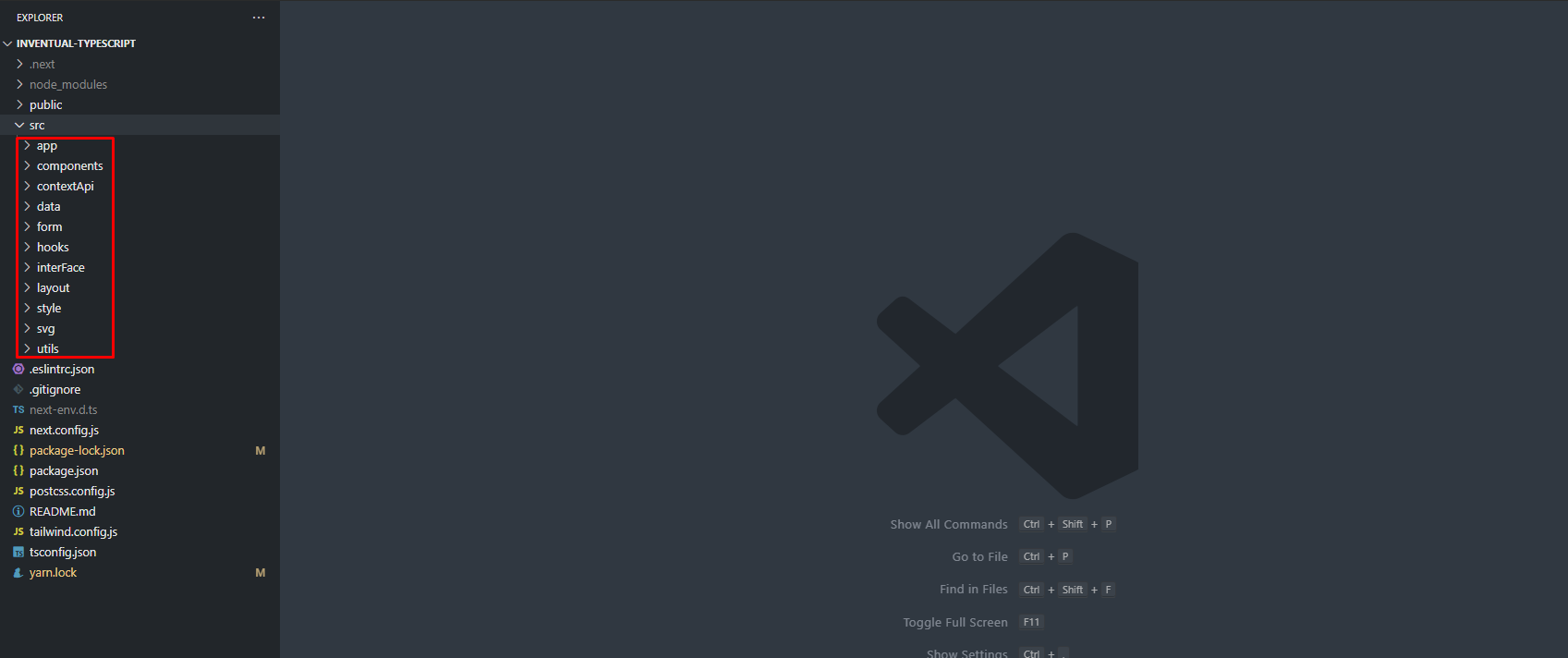Click the braces icon beside package-lock.json

[18, 450]
